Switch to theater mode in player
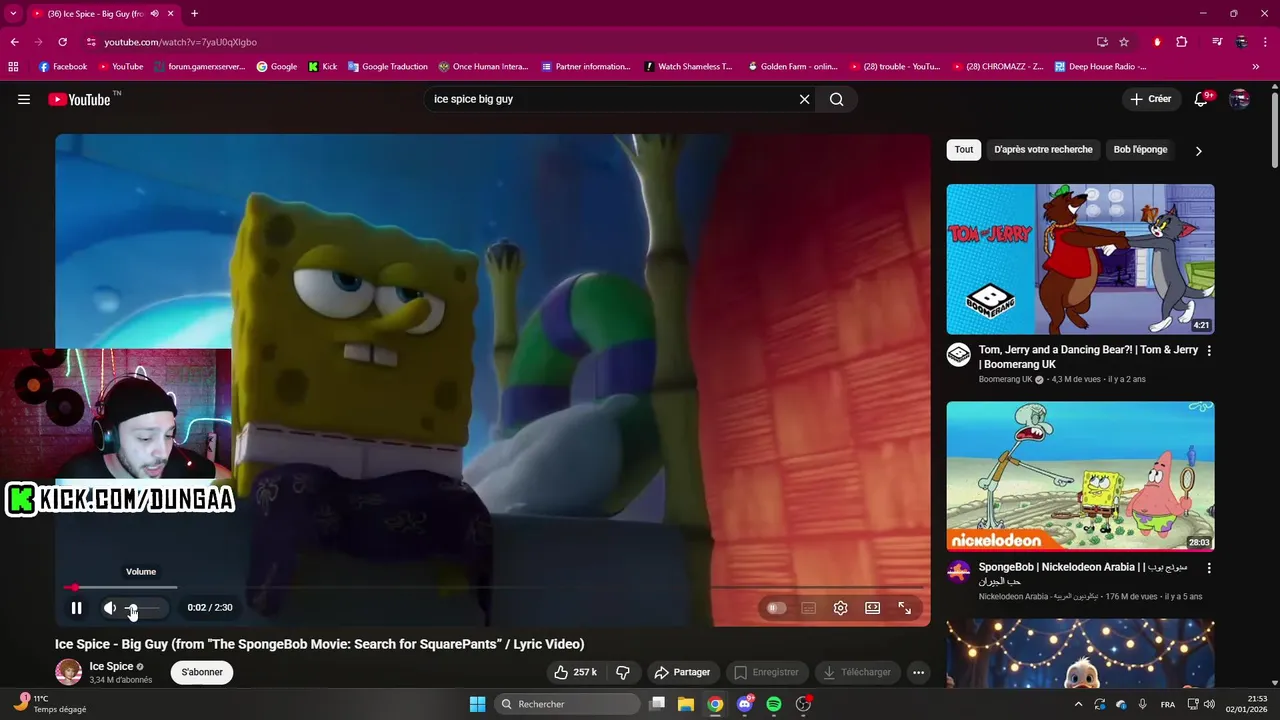Image resolution: width=1280 pixels, height=720 pixels. pos(872,608)
